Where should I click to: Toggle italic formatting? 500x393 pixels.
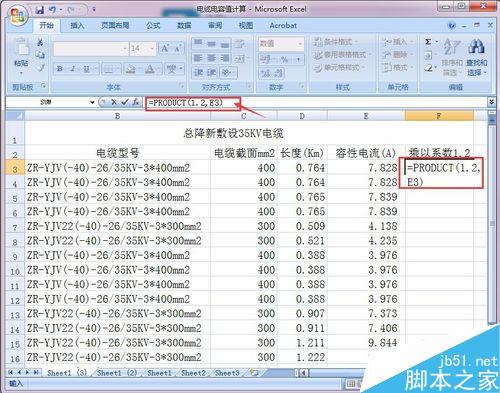pyautogui.click(x=72, y=69)
